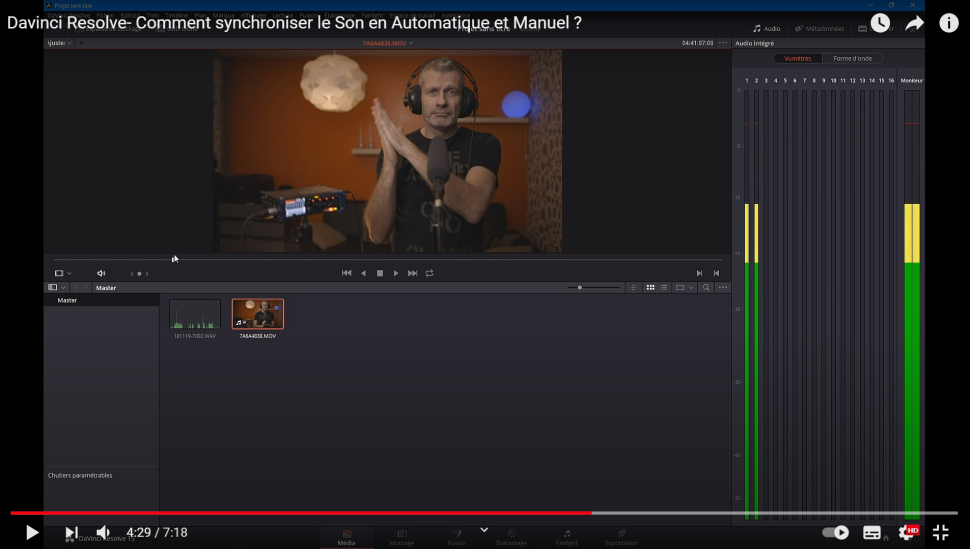The height and width of the screenshot is (549, 970).
Task: Open YouTube settings gear
Action: [908, 532]
